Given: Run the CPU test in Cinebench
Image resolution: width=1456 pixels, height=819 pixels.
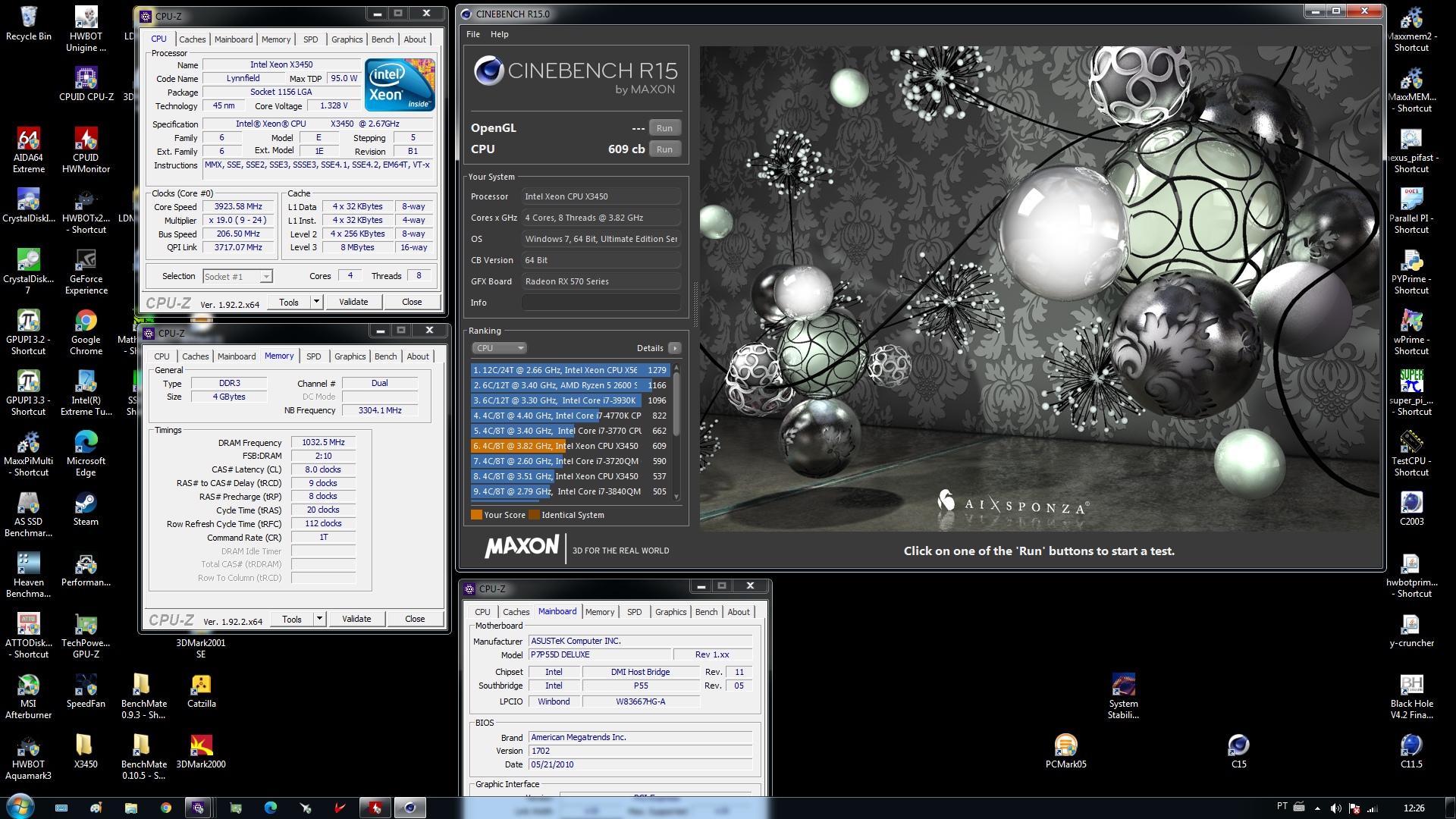Looking at the screenshot, I should pyautogui.click(x=665, y=149).
